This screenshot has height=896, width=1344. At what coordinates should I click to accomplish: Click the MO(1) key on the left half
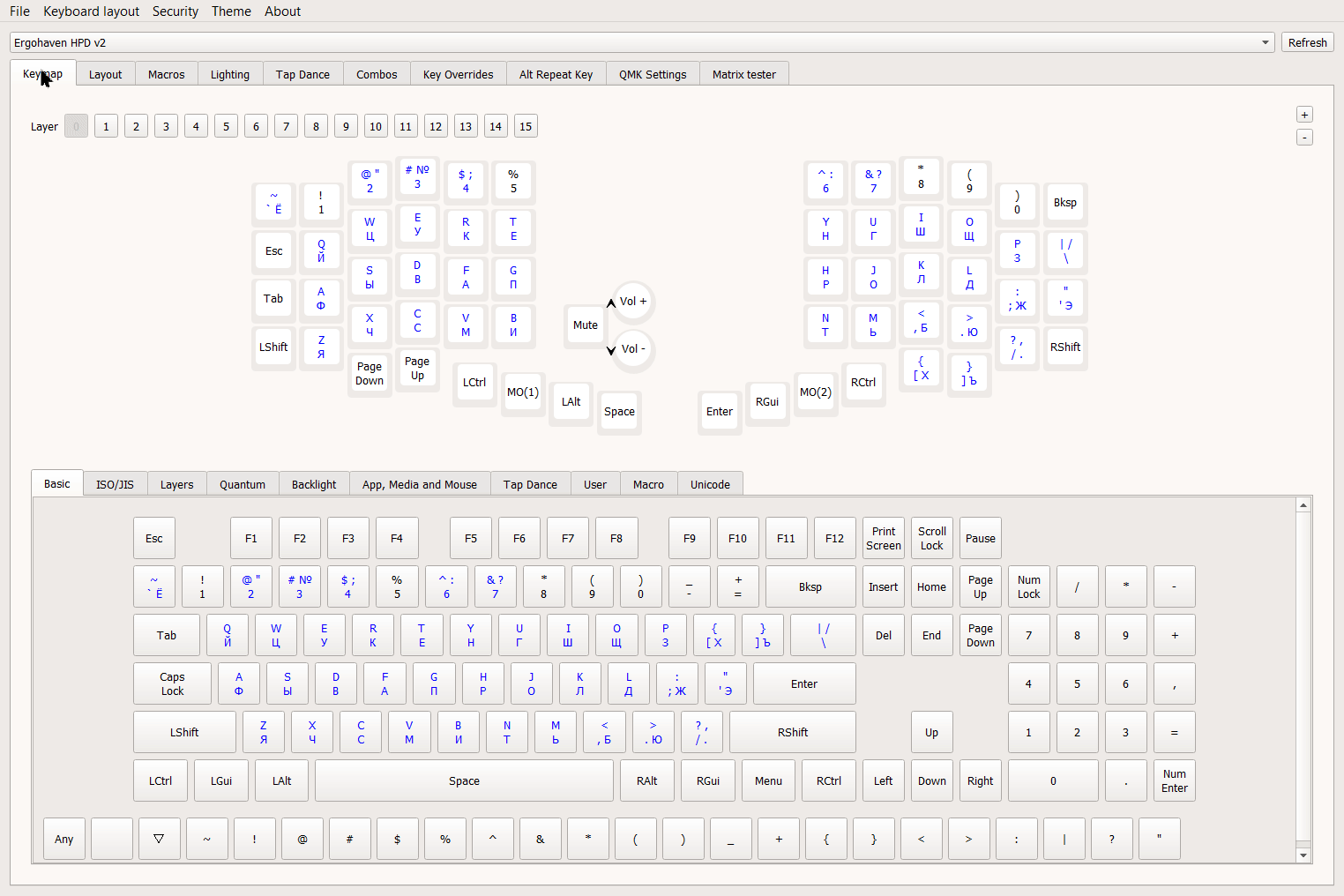pyautogui.click(x=522, y=392)
